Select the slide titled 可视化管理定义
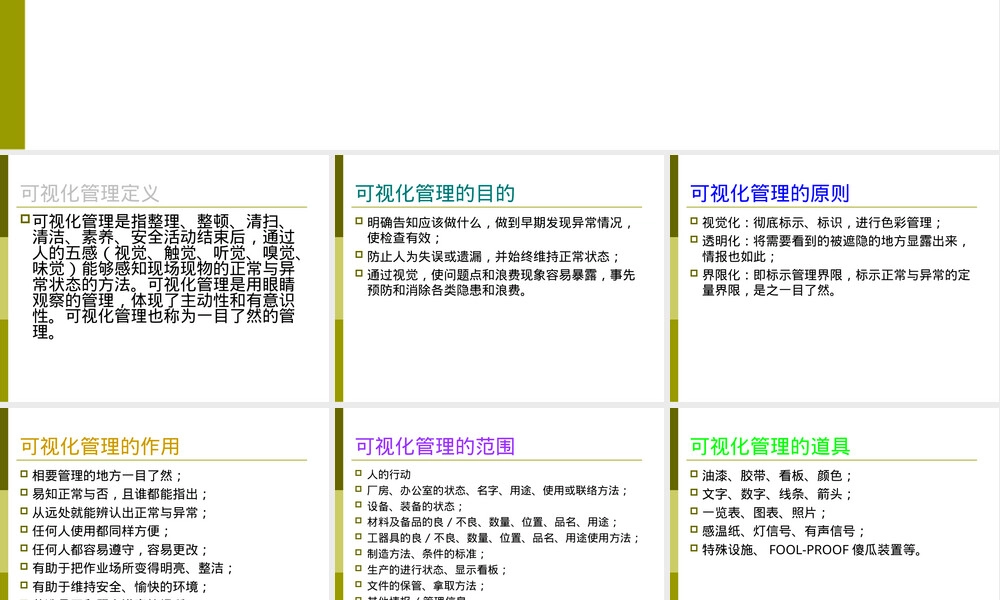 (165, 278)
